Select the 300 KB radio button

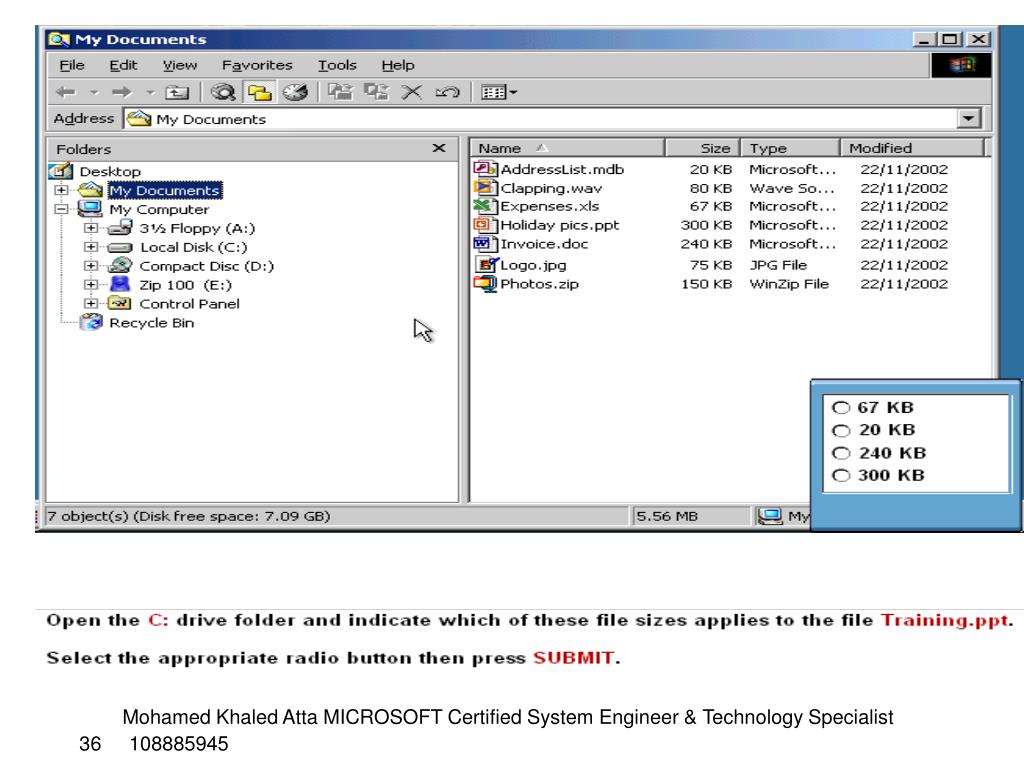point(841,475)
